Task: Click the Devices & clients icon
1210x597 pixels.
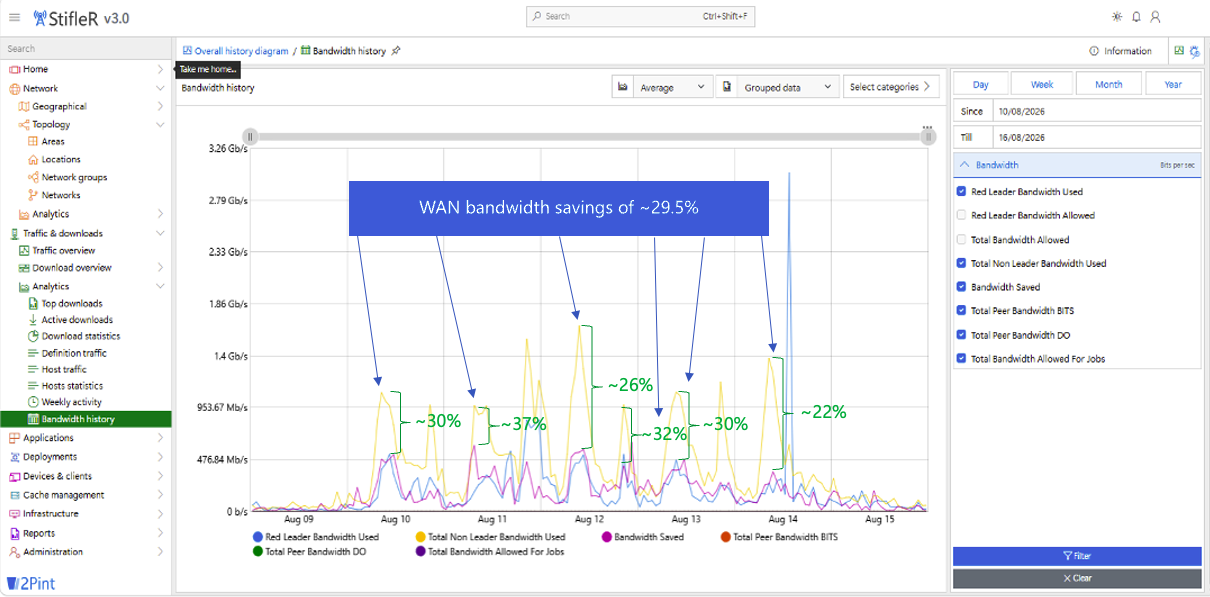Action: click(x=15, y=476)
